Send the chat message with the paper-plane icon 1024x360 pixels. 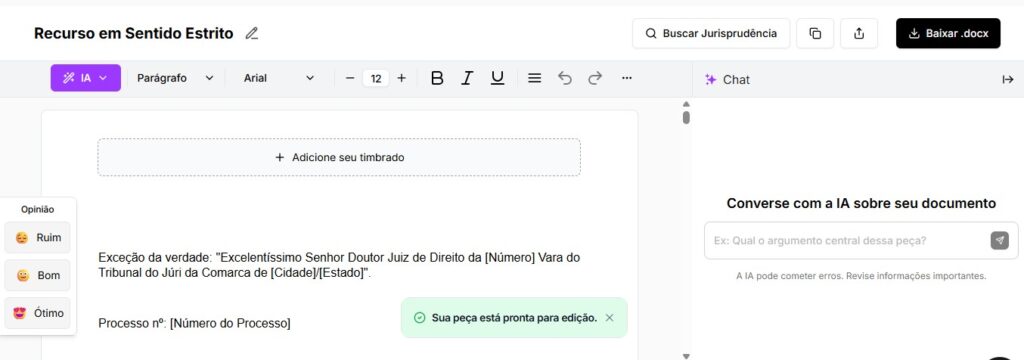click(999, 240)
